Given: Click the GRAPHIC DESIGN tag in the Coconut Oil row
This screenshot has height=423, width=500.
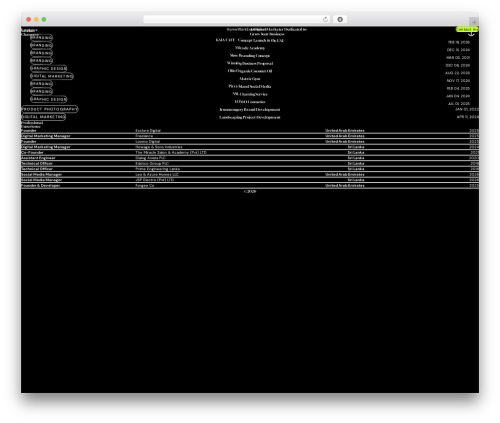Looking at the screenshot, I should (x=48, y=68).
